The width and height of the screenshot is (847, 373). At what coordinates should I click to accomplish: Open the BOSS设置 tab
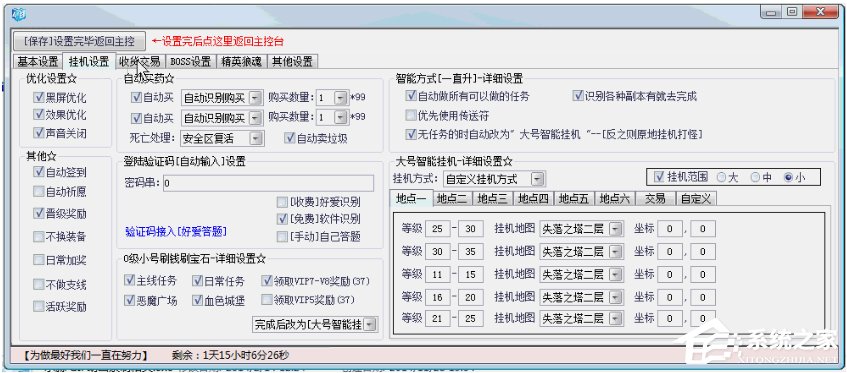pos(191,61)
